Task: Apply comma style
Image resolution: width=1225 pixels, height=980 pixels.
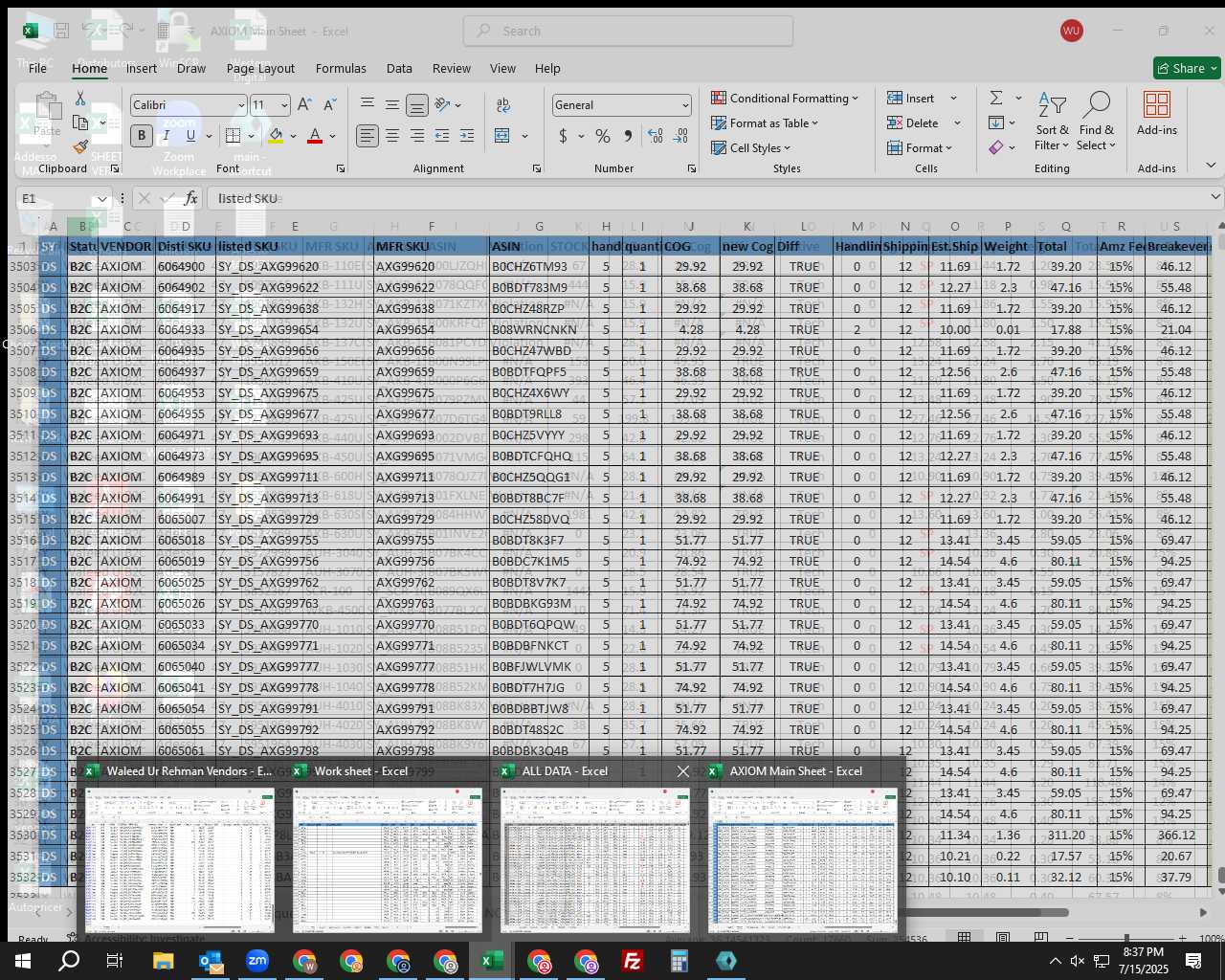Action: tap(628, 136)
